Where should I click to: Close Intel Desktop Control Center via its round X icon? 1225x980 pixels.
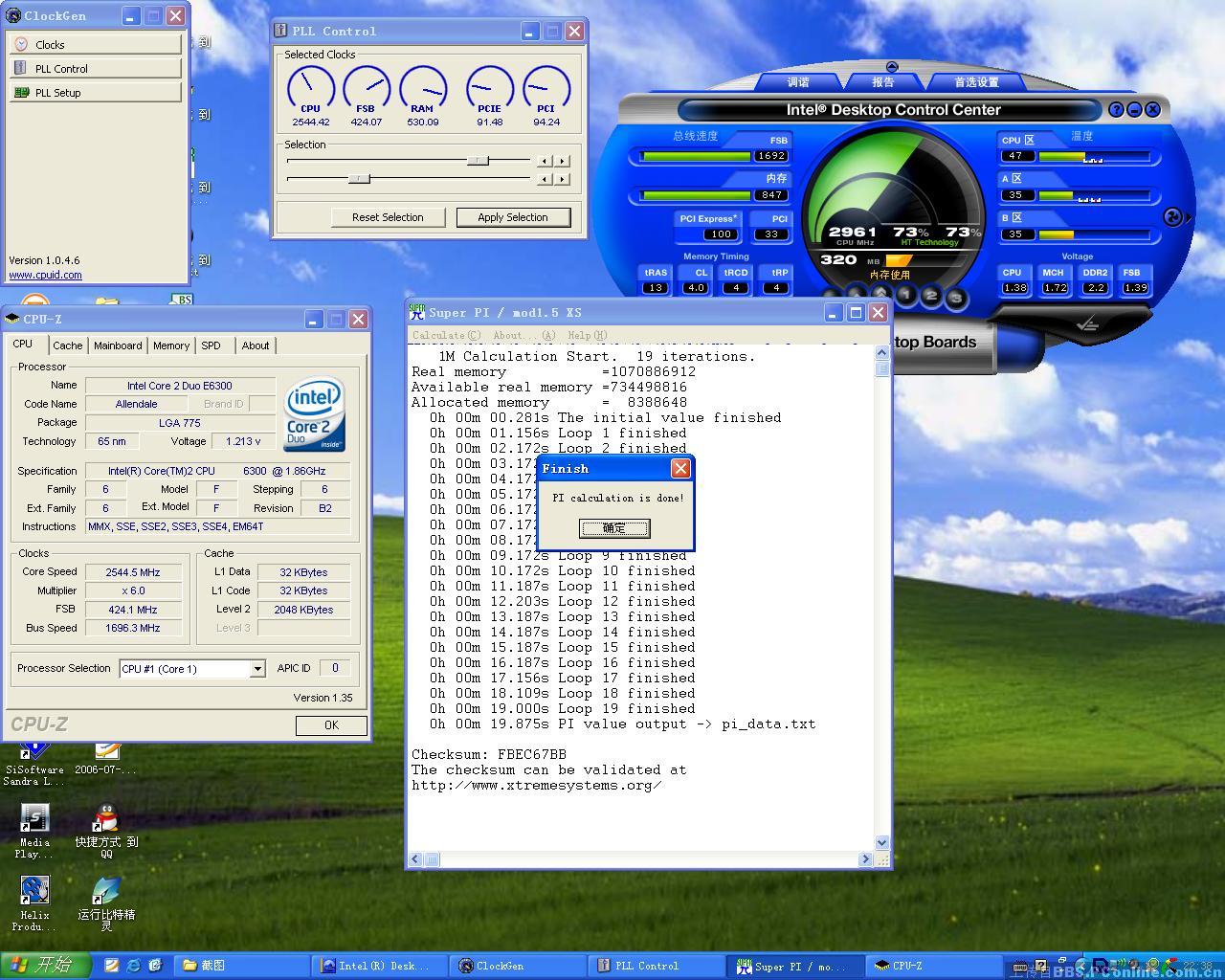point(1153,109)
